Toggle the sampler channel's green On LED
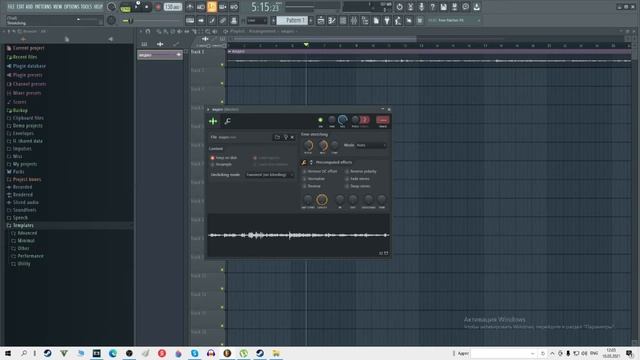 point(320,120)
